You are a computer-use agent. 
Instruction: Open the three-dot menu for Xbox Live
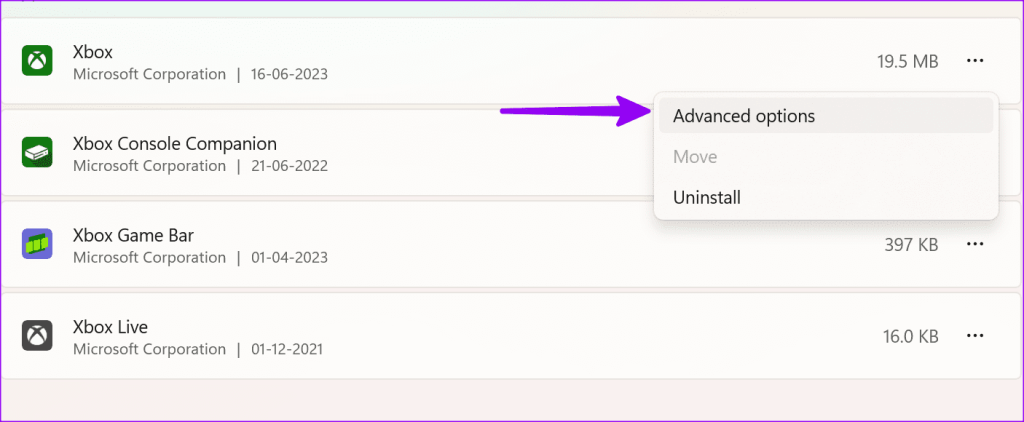(x=975, y=336)
